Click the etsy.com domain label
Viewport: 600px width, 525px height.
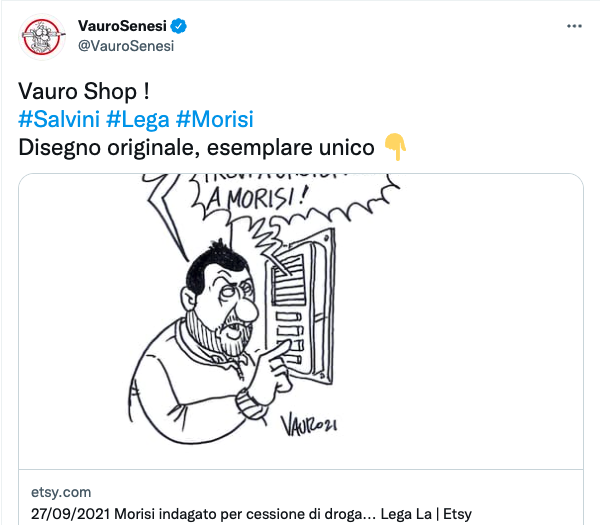coord(61,492)
